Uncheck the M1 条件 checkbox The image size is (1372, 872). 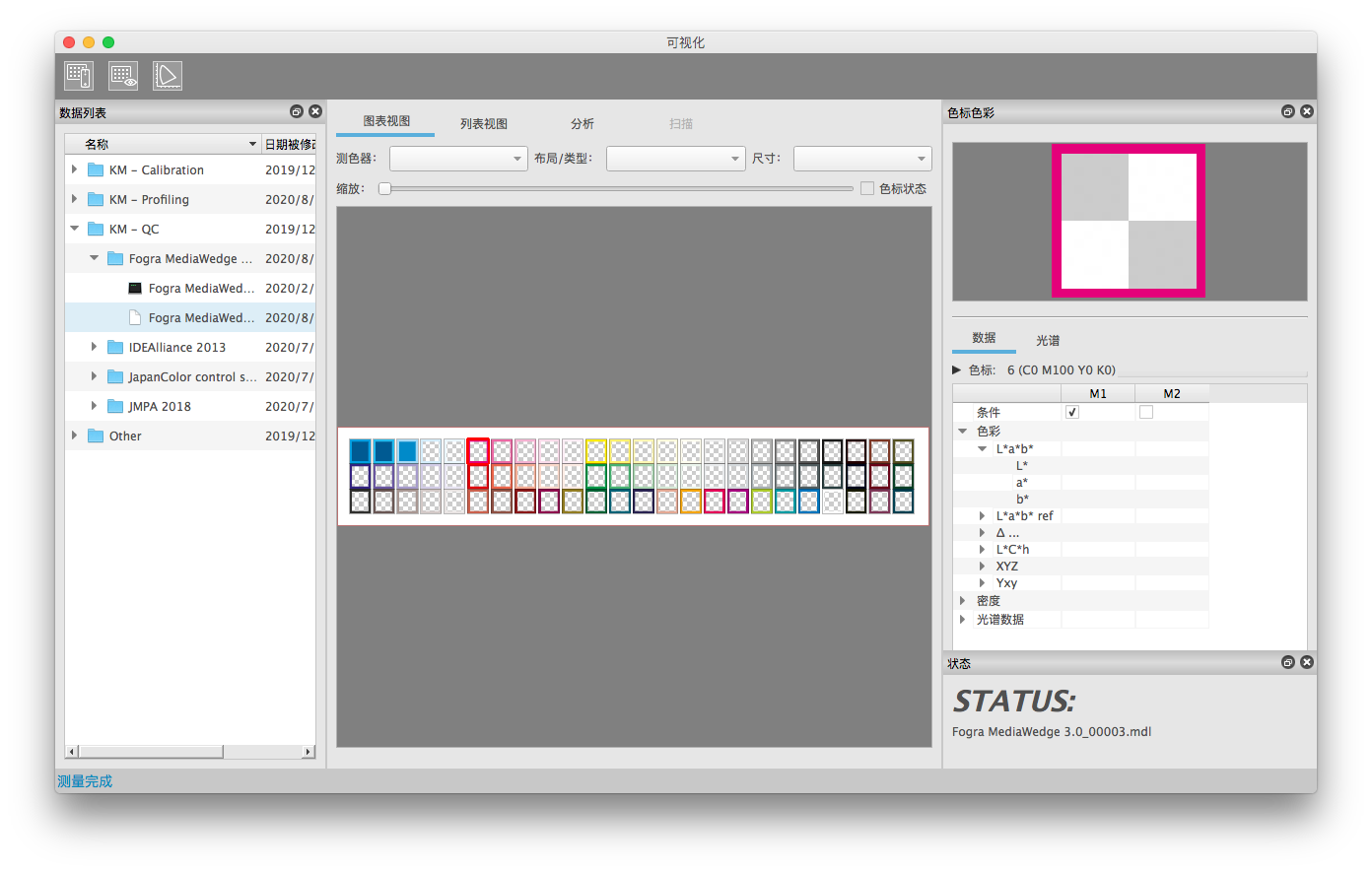click(1072, 412)
